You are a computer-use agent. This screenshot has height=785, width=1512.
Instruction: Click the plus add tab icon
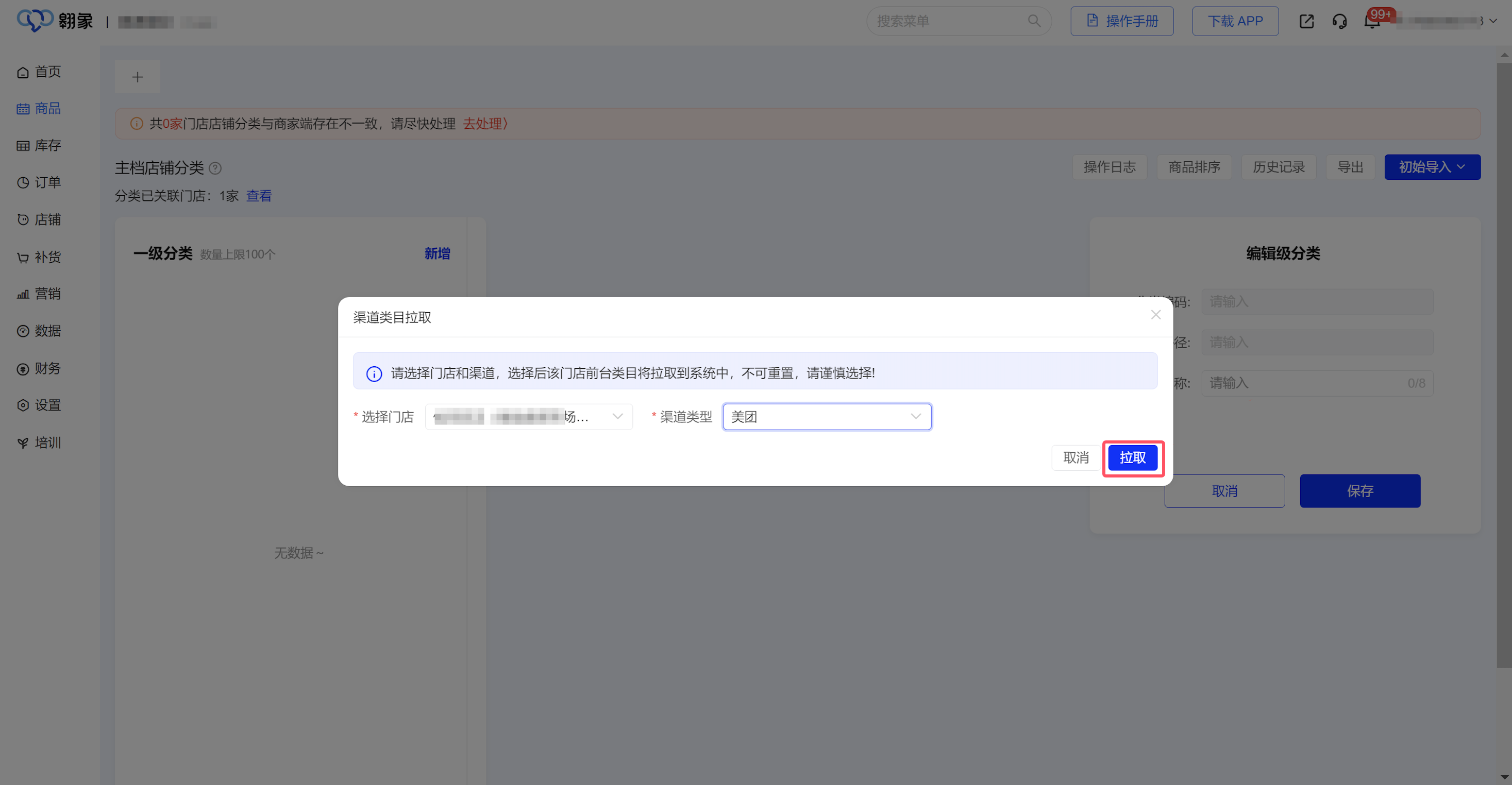click(x=138, y=77)
